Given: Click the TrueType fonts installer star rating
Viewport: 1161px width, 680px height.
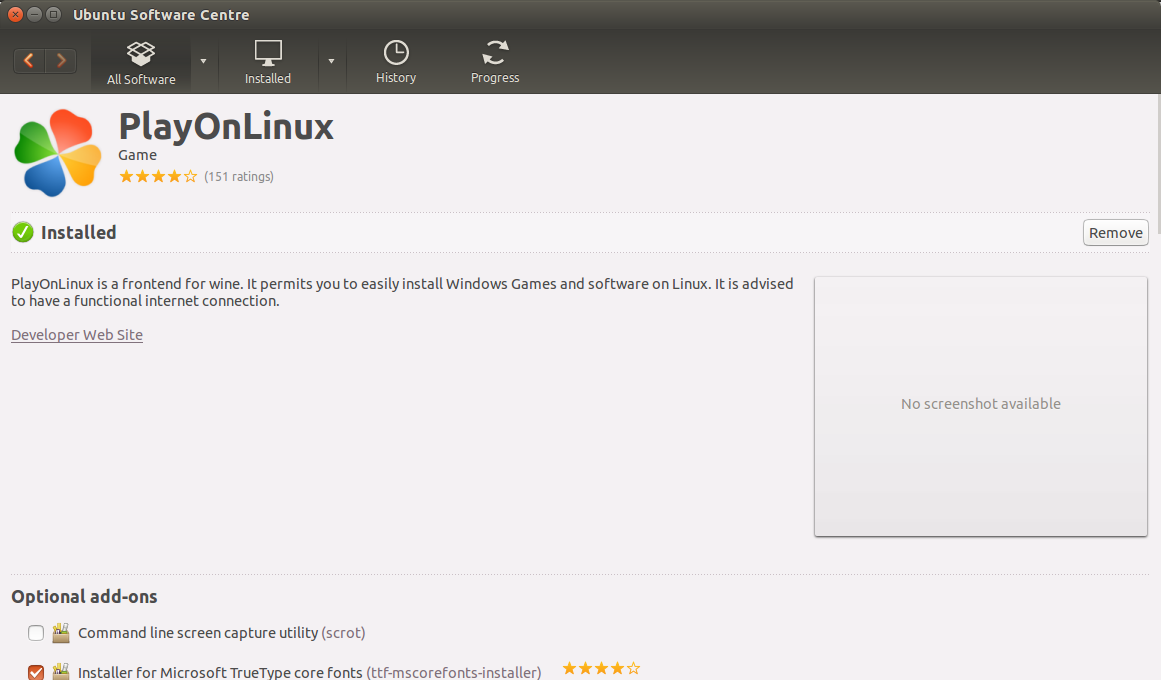Looking at the screenshot, I should 601,669.
